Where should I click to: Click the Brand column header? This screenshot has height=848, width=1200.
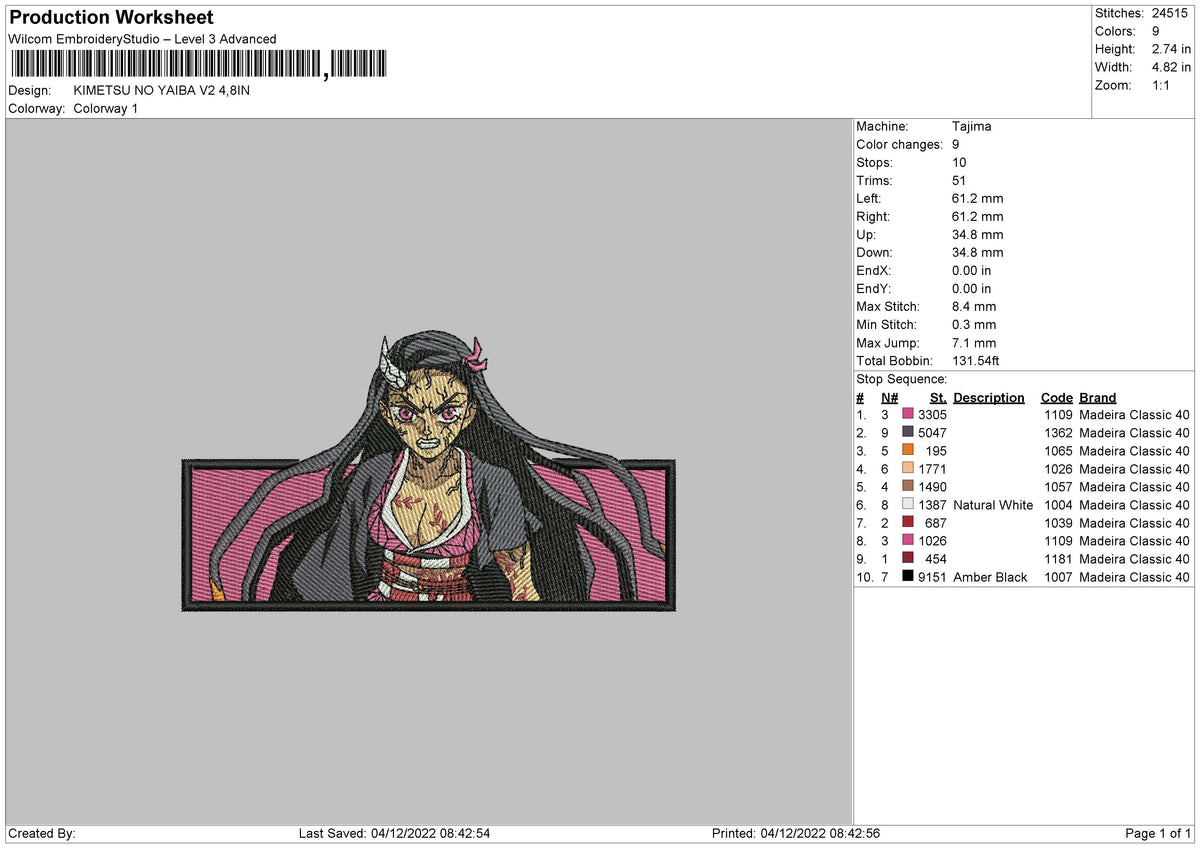1097,397
